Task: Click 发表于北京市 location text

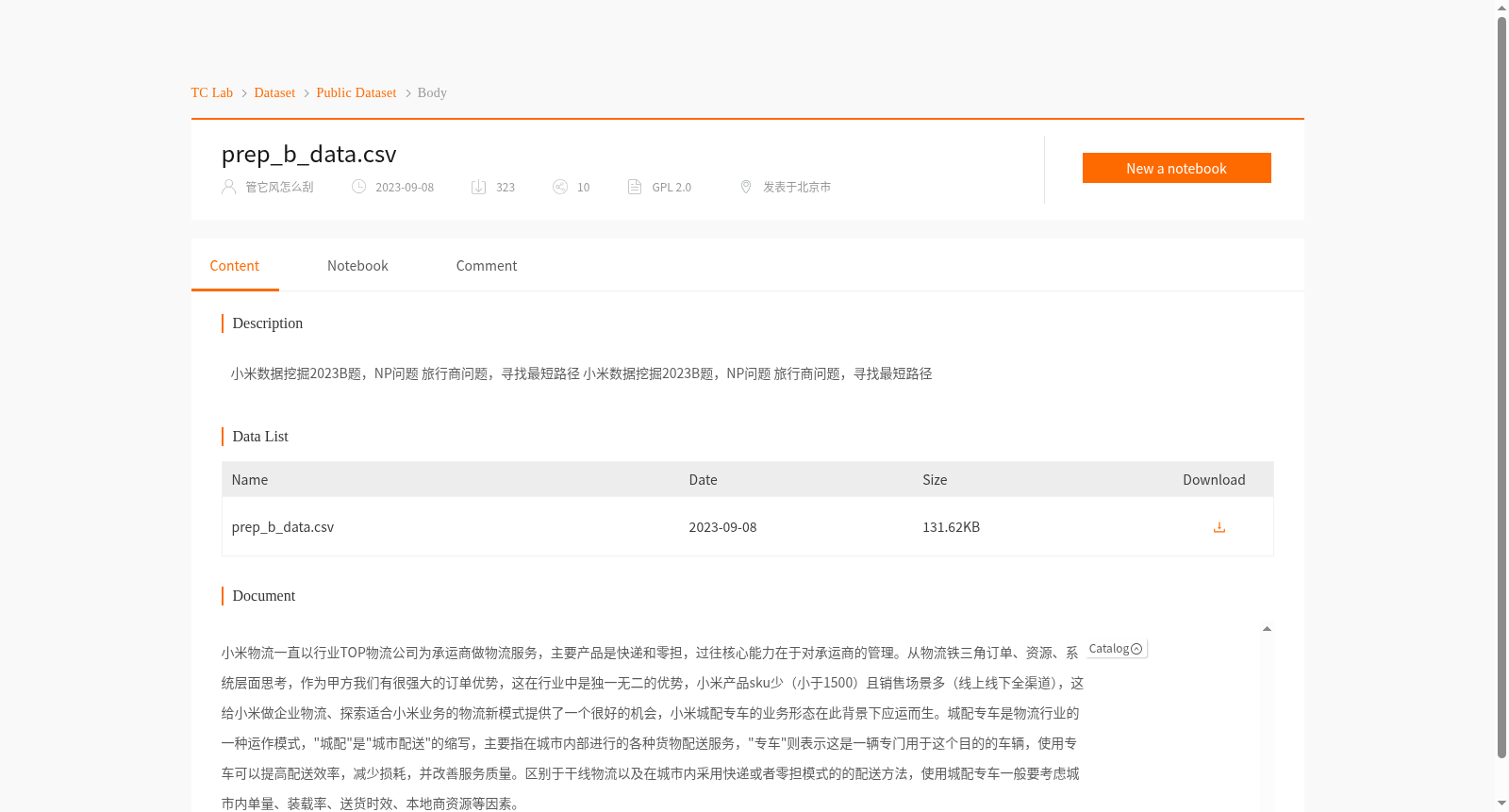Action: point(797,187)
